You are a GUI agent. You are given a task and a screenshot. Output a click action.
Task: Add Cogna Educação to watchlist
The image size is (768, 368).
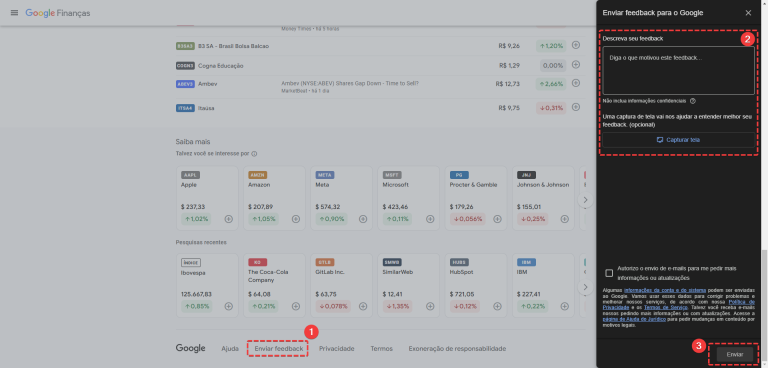point(576,65)
